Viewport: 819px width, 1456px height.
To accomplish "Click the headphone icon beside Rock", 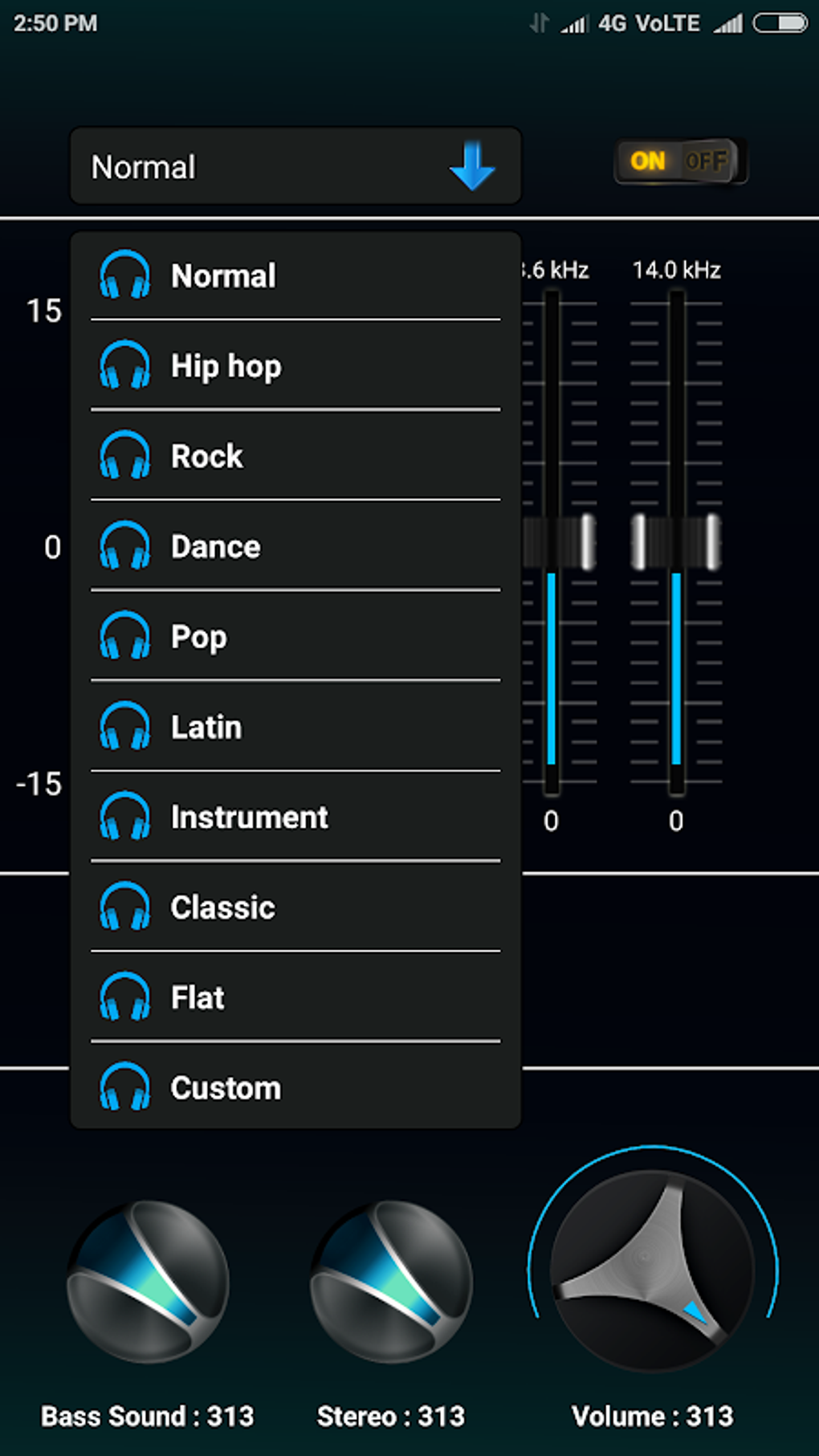I will click(124, 455).
